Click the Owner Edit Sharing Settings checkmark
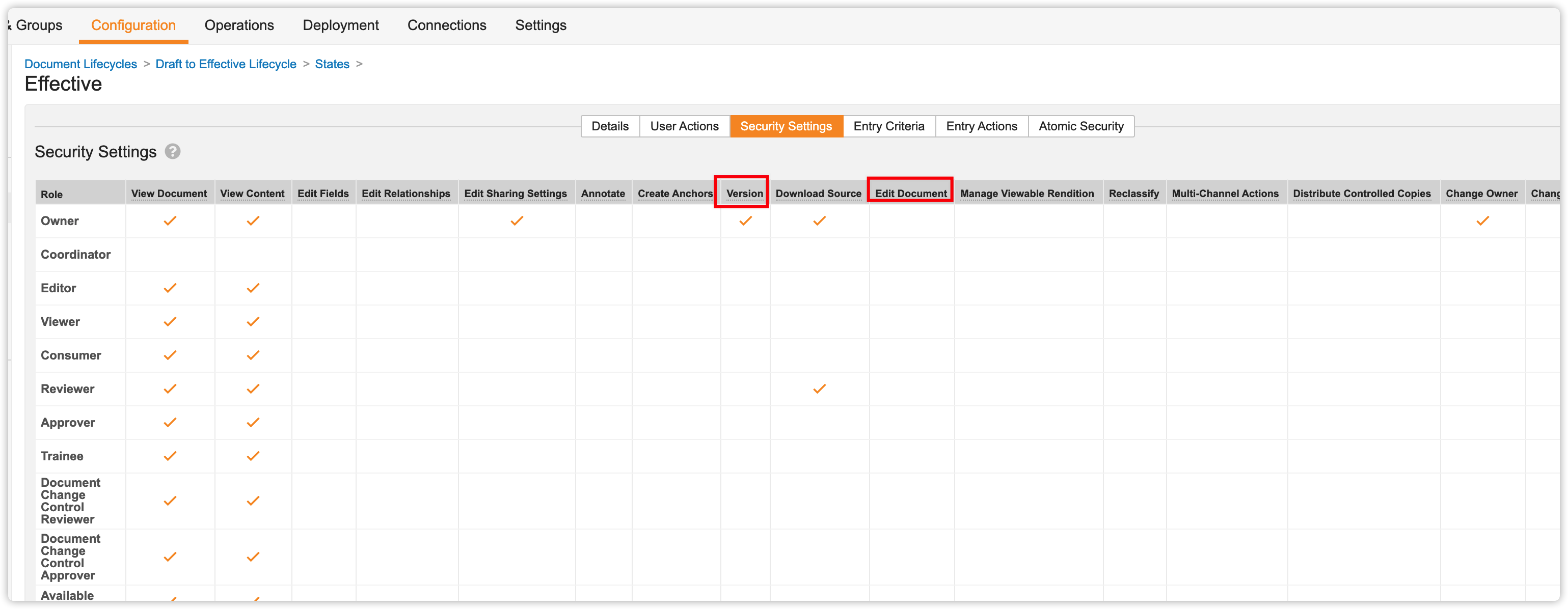 [516, 221]
